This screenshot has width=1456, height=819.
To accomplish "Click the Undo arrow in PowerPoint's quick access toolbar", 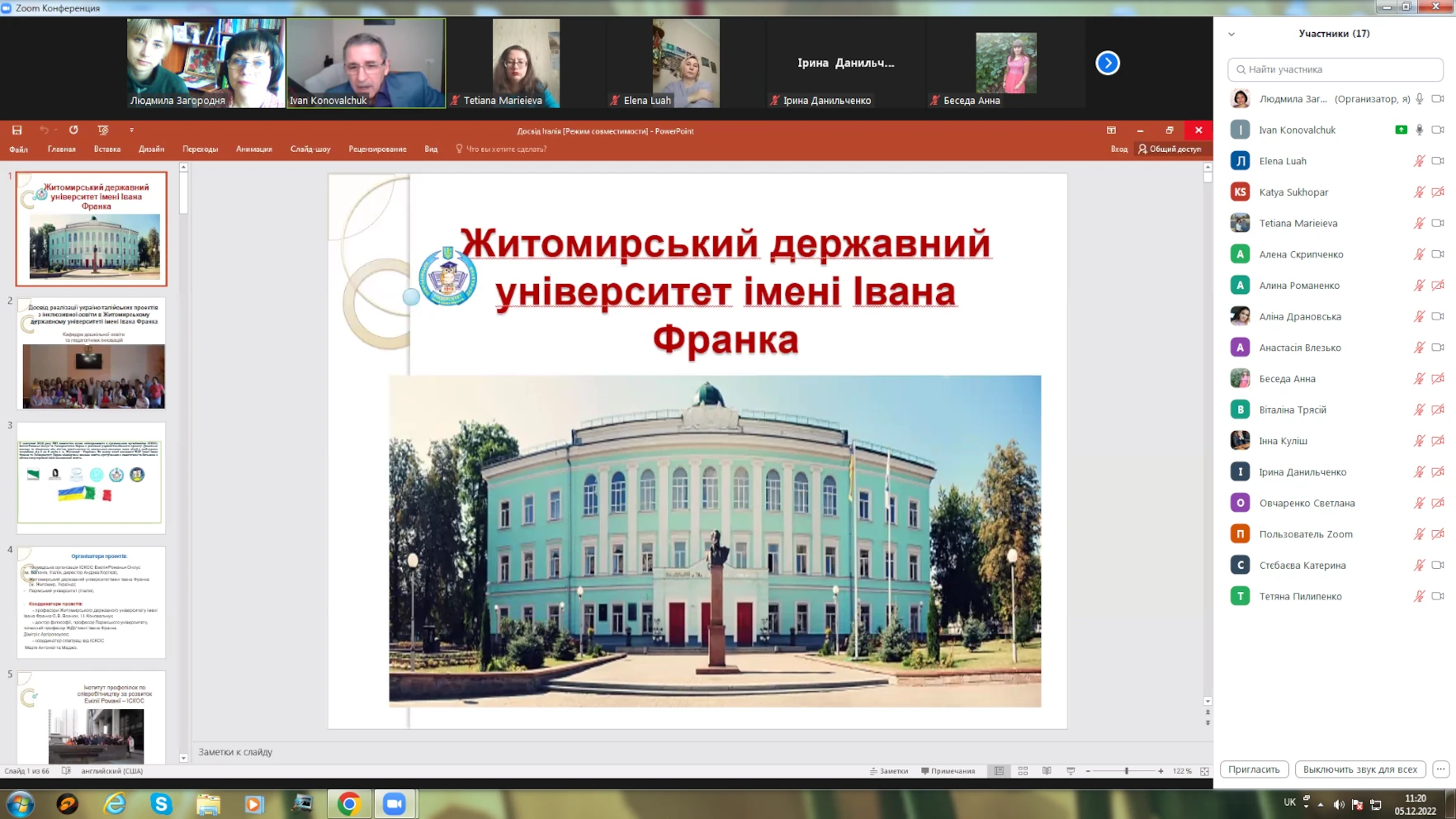I will point(44,130).
